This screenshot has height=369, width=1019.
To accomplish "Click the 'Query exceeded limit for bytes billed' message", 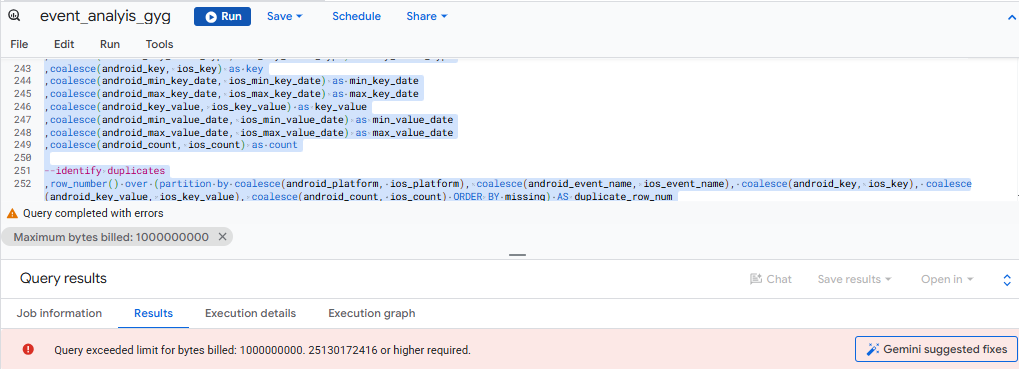I will (x=263, y=350).
